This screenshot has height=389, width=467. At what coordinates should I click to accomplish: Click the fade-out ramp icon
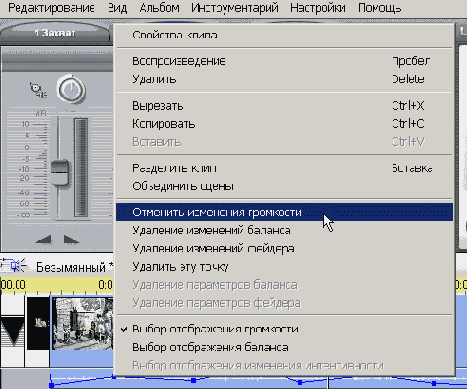point(71,240)
